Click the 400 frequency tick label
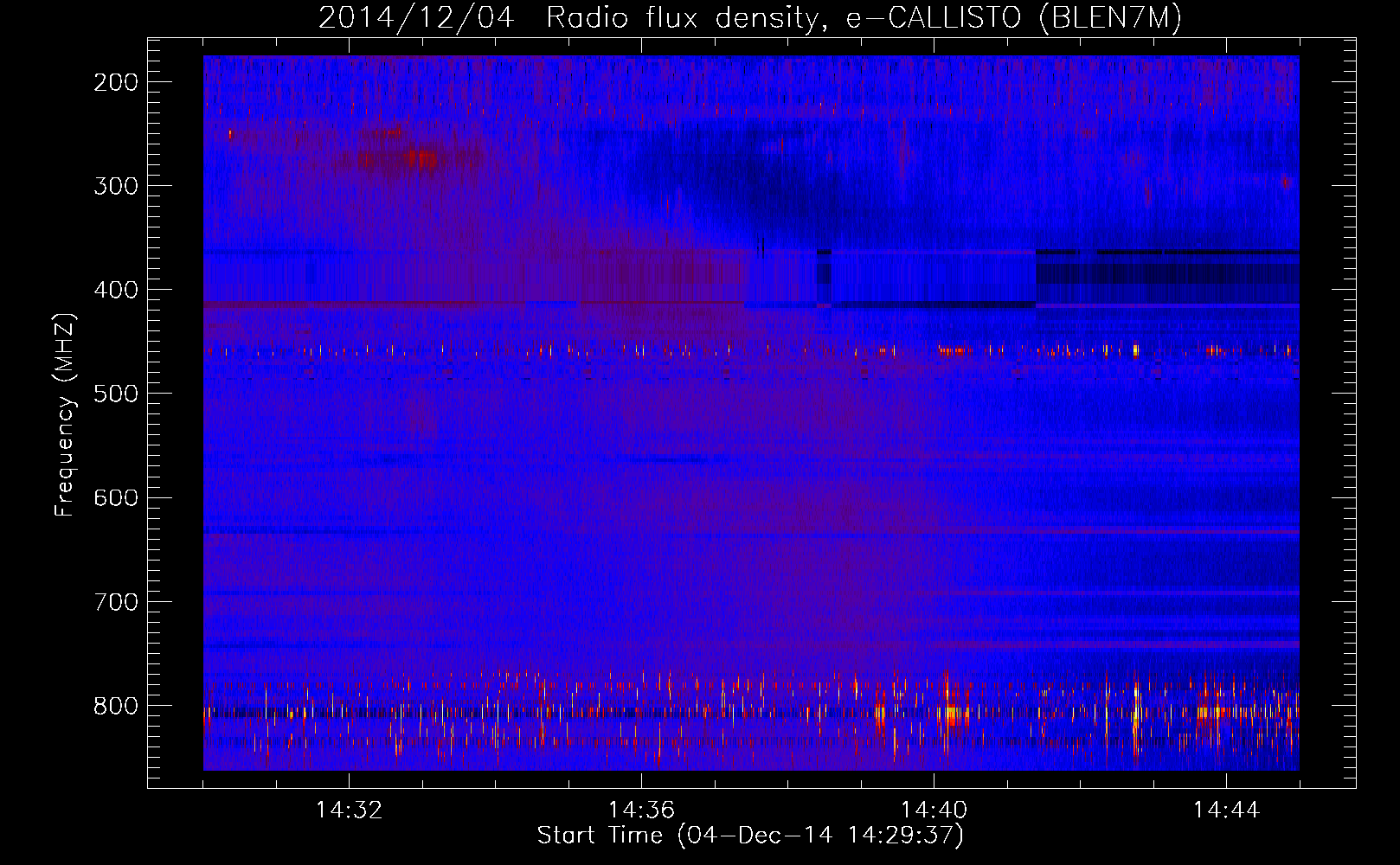The image size is (1400, 865). click(x=116, y=290)
